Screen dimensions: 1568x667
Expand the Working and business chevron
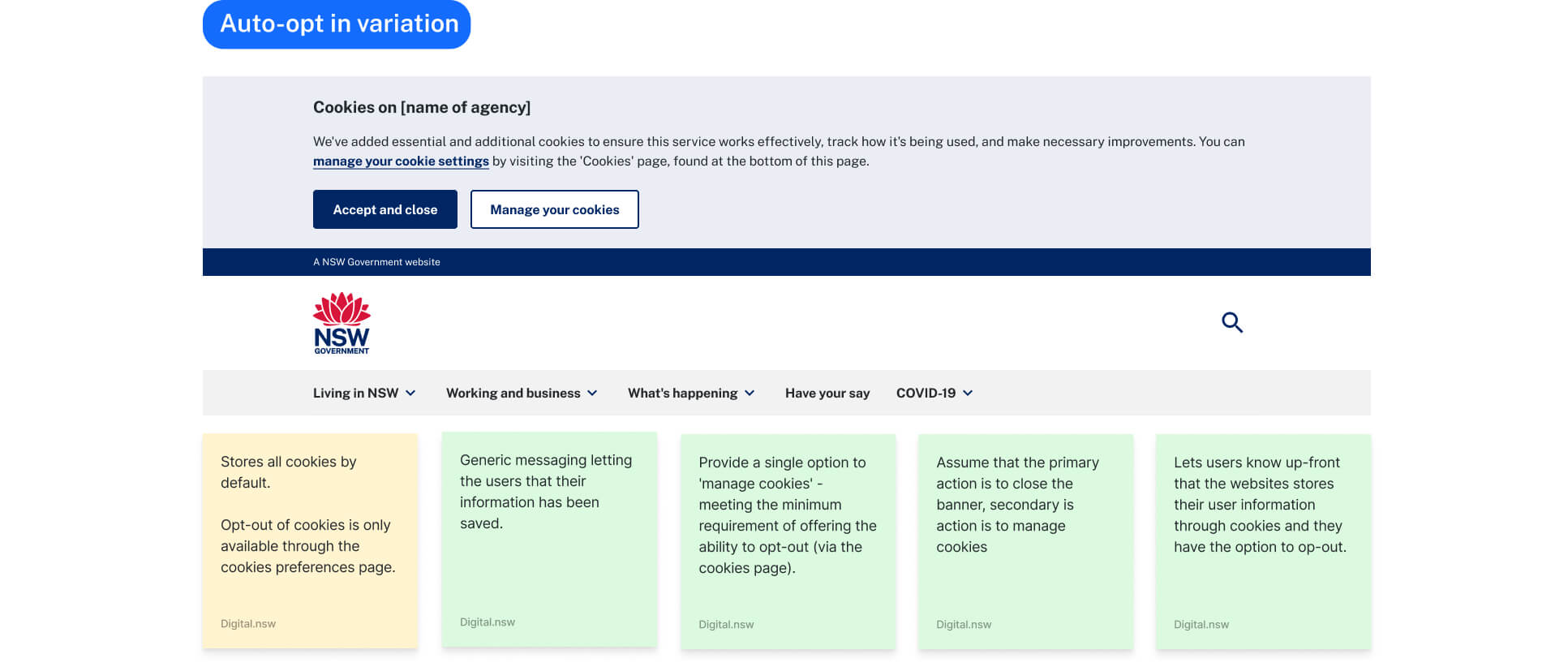[592, 394]
